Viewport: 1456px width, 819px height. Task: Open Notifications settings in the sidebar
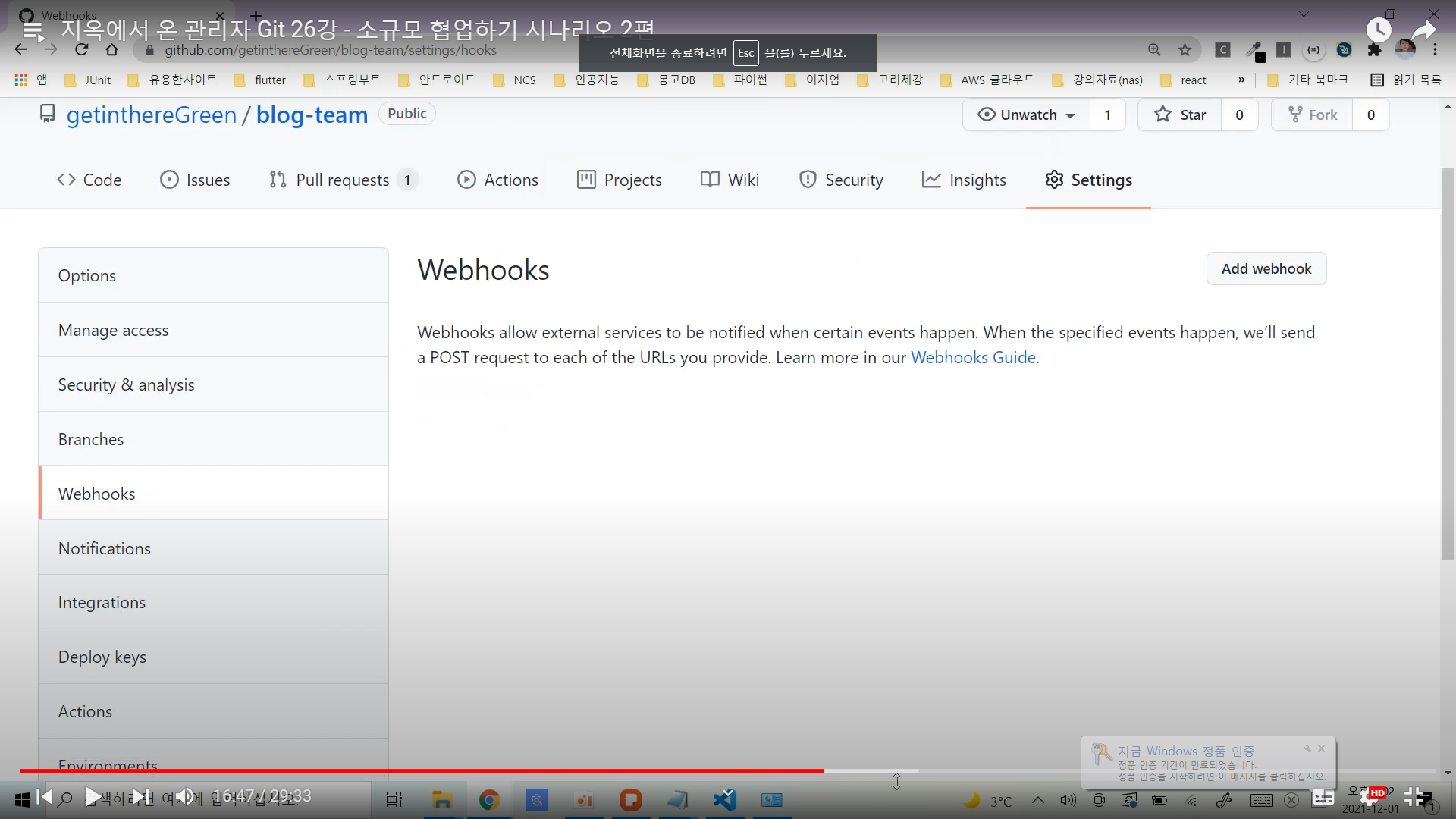(x=214, y=548)
